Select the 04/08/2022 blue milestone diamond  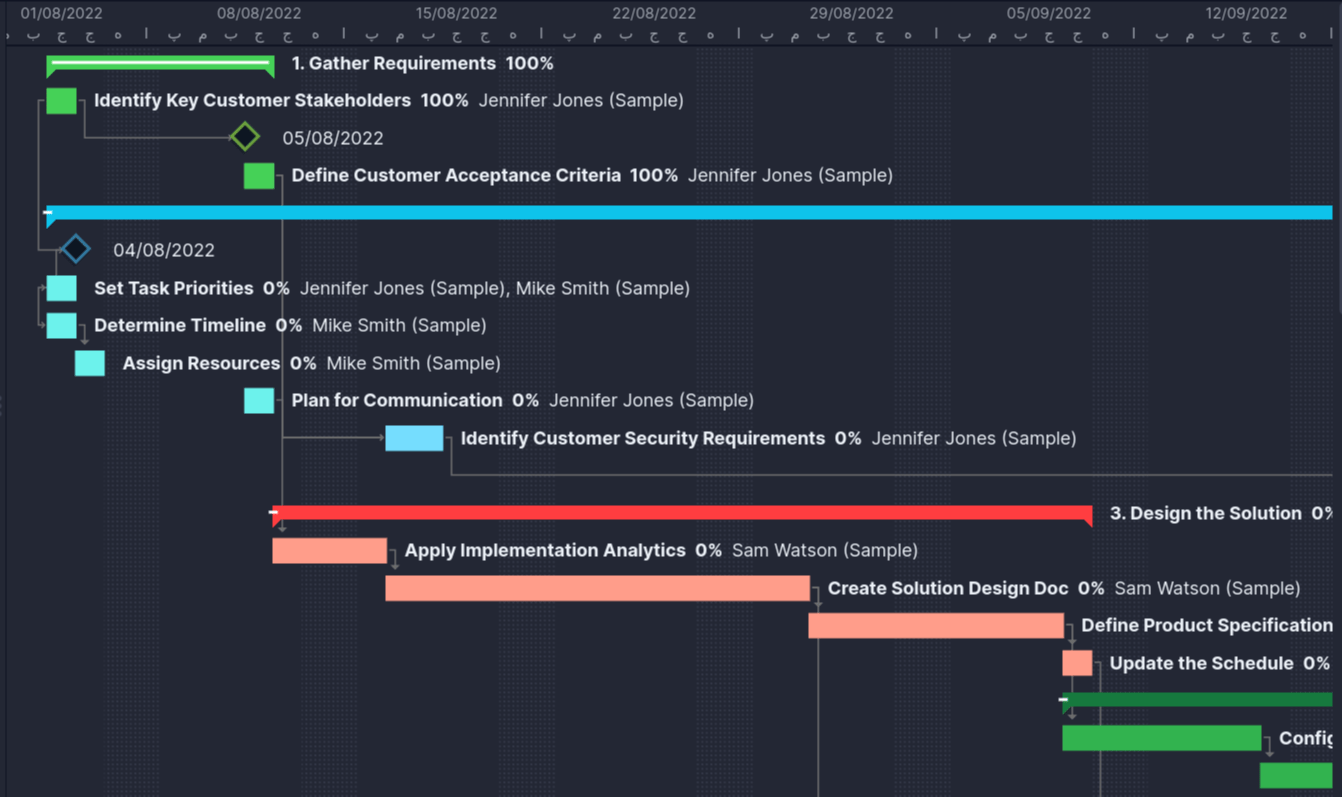(x=76, y=249)
